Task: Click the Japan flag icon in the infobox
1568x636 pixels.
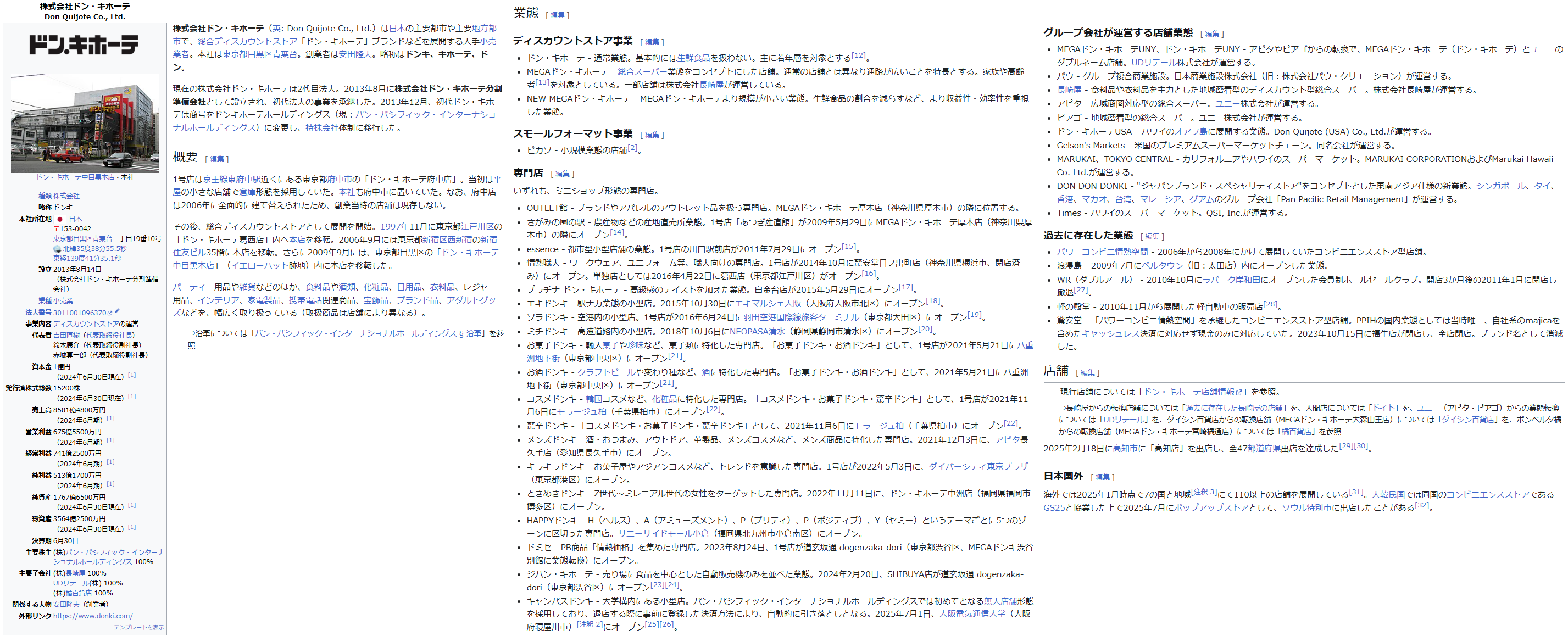Action: point(60,219)
